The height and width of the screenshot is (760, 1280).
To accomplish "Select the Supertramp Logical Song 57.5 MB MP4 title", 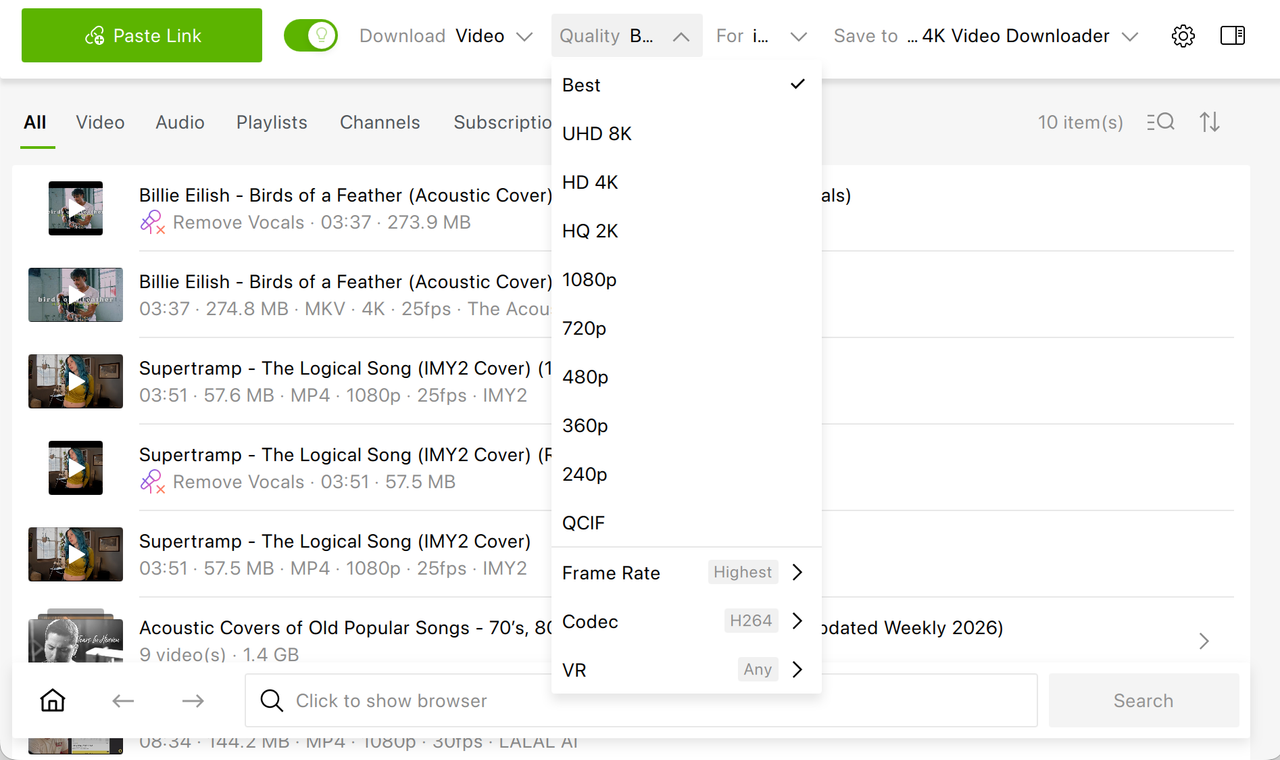I will 335,541.
